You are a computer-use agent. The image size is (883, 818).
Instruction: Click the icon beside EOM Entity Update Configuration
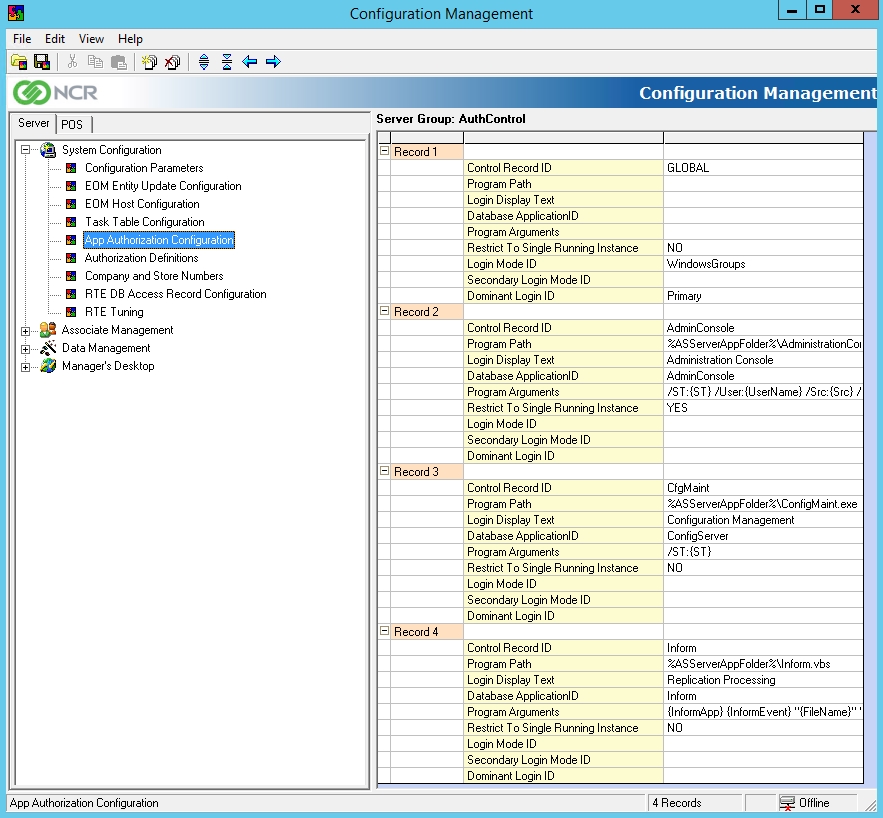click(71, 186)
